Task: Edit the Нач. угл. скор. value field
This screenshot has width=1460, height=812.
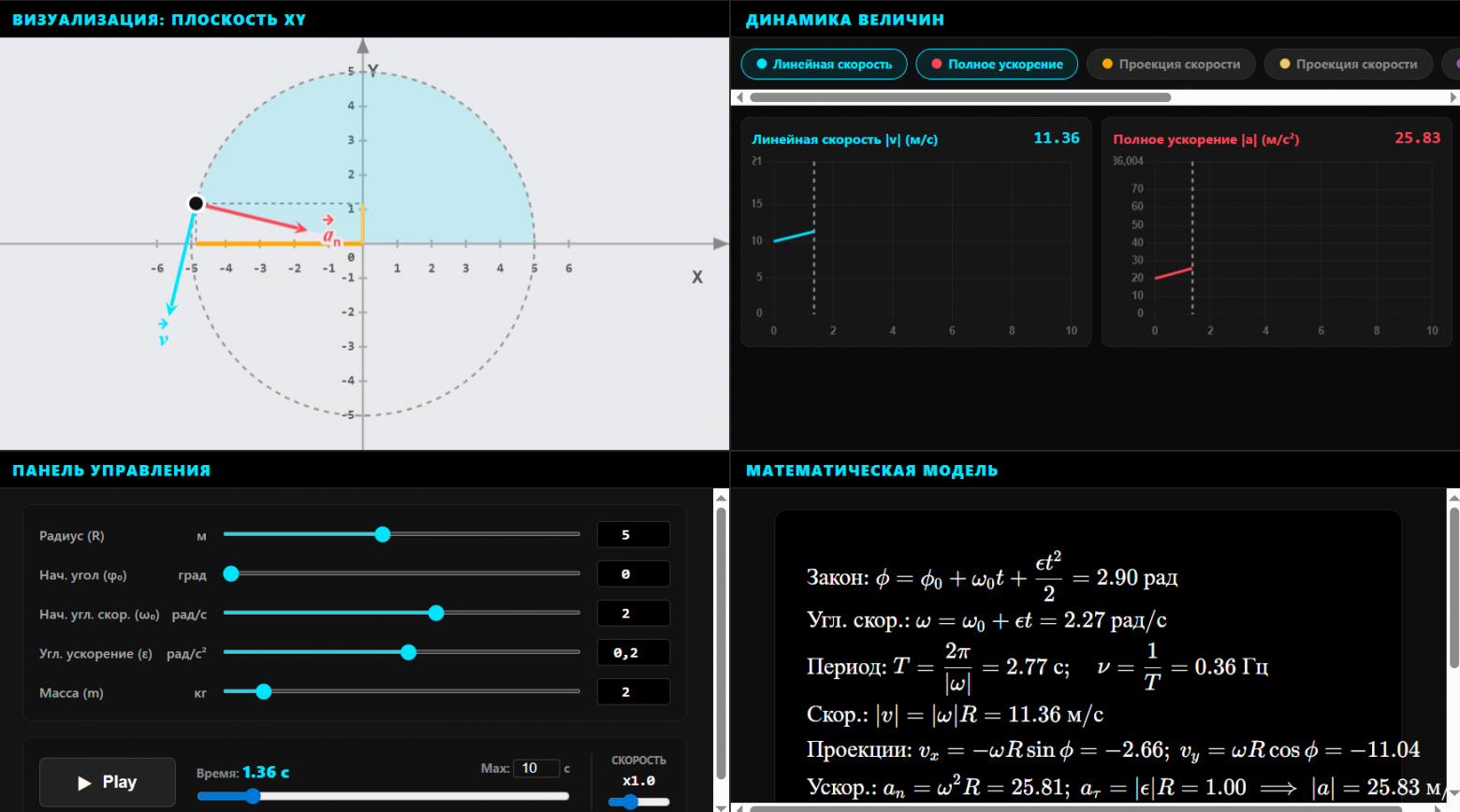Action: [x=634, y=613]
